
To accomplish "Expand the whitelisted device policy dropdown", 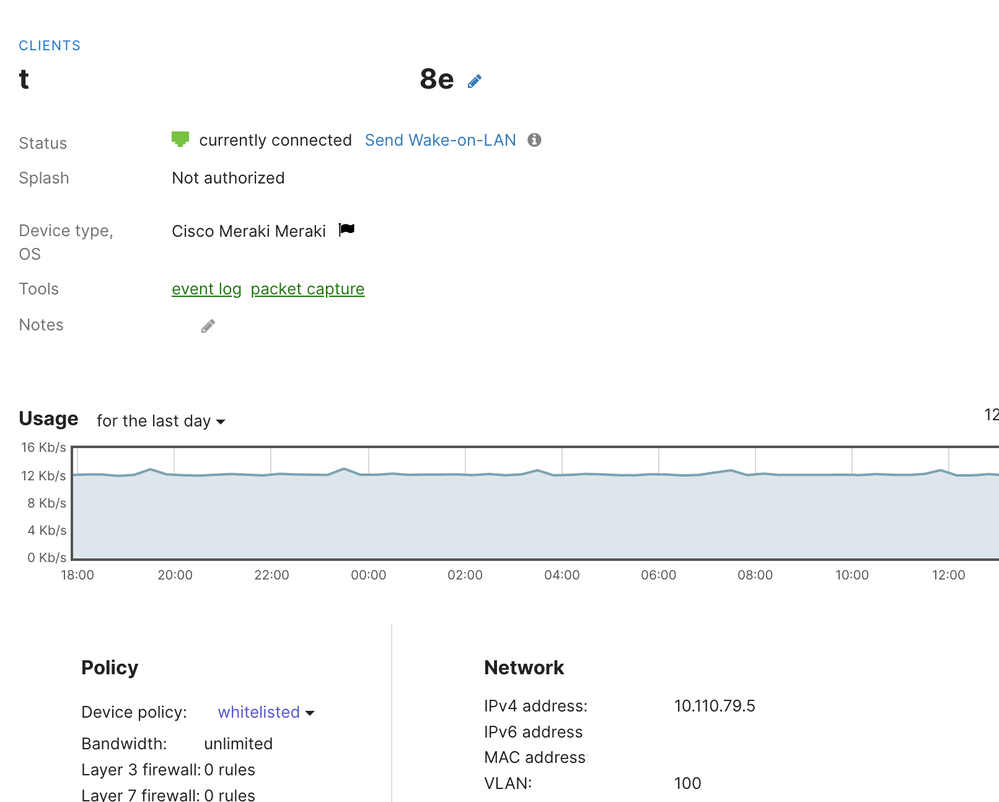I will 266,712.
